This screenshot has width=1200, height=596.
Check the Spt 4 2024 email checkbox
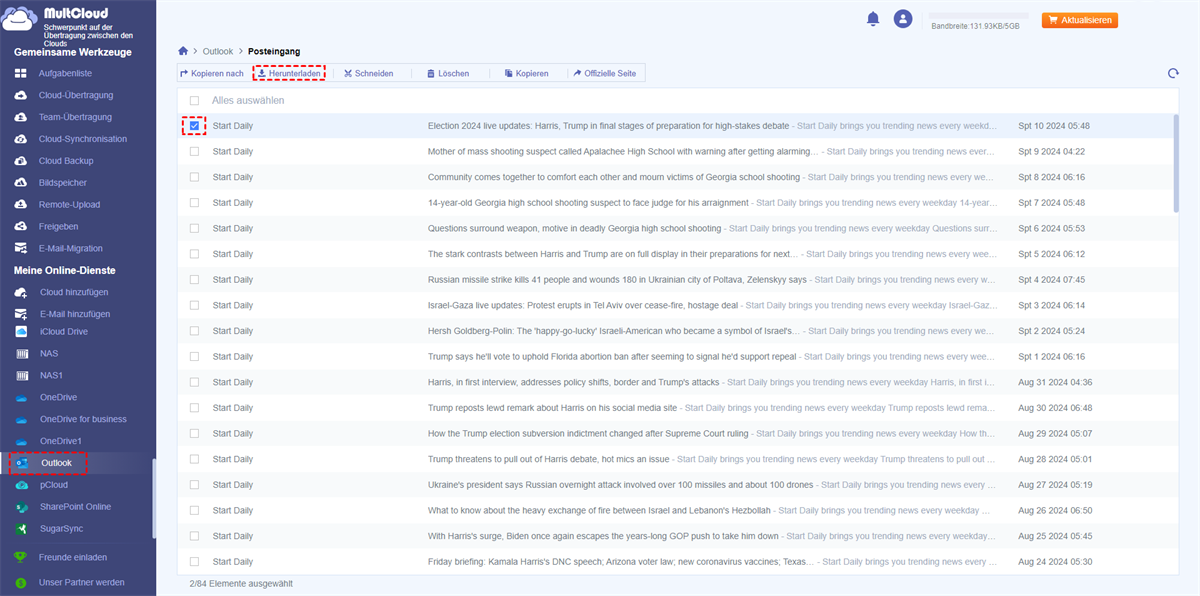pyautogui.click(x=194, y=280)
